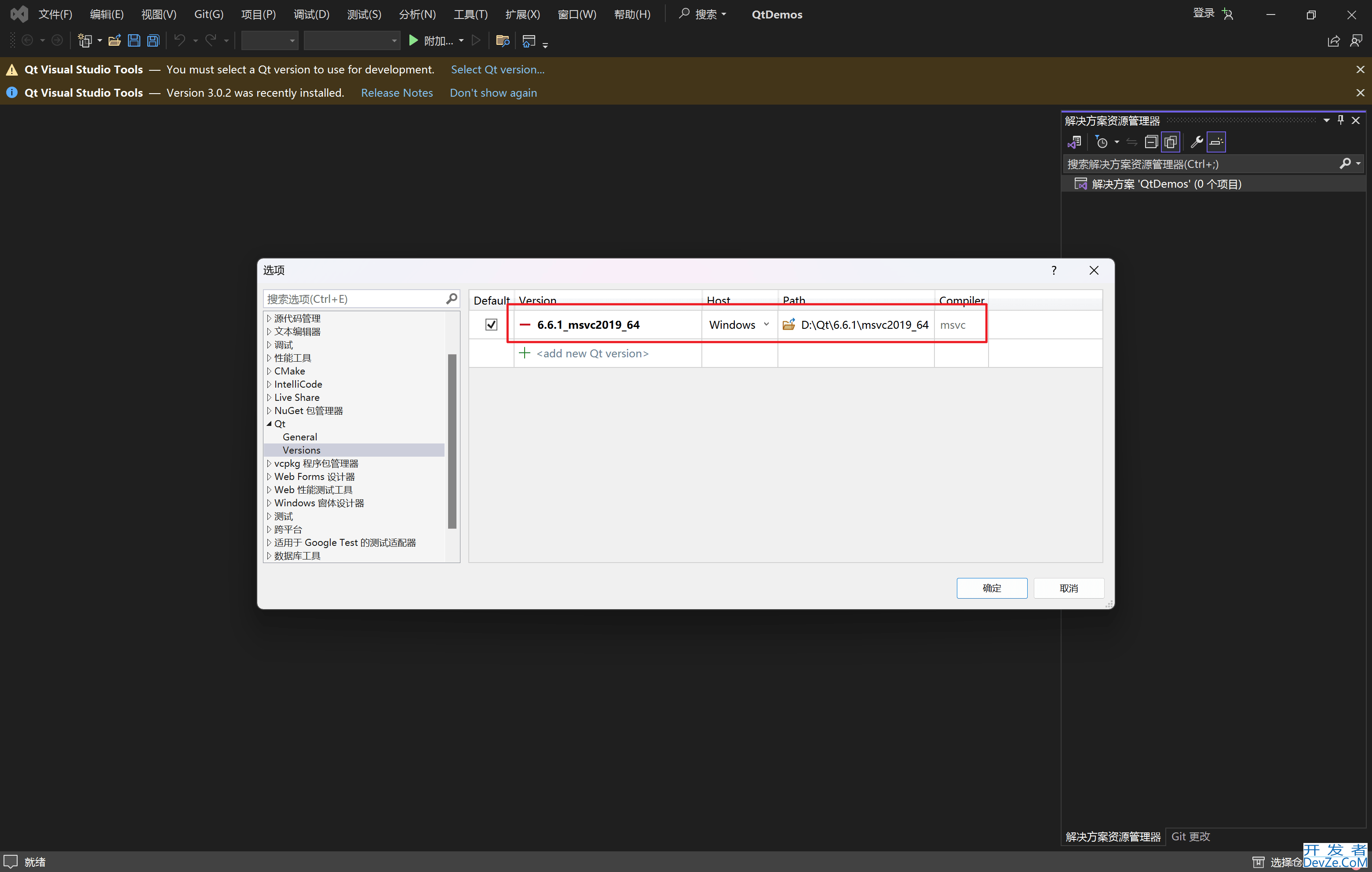Viewport: 1372px width, 872px height.
Task: Collapse the Qt tree node
Action: click(x=269, y=424)
